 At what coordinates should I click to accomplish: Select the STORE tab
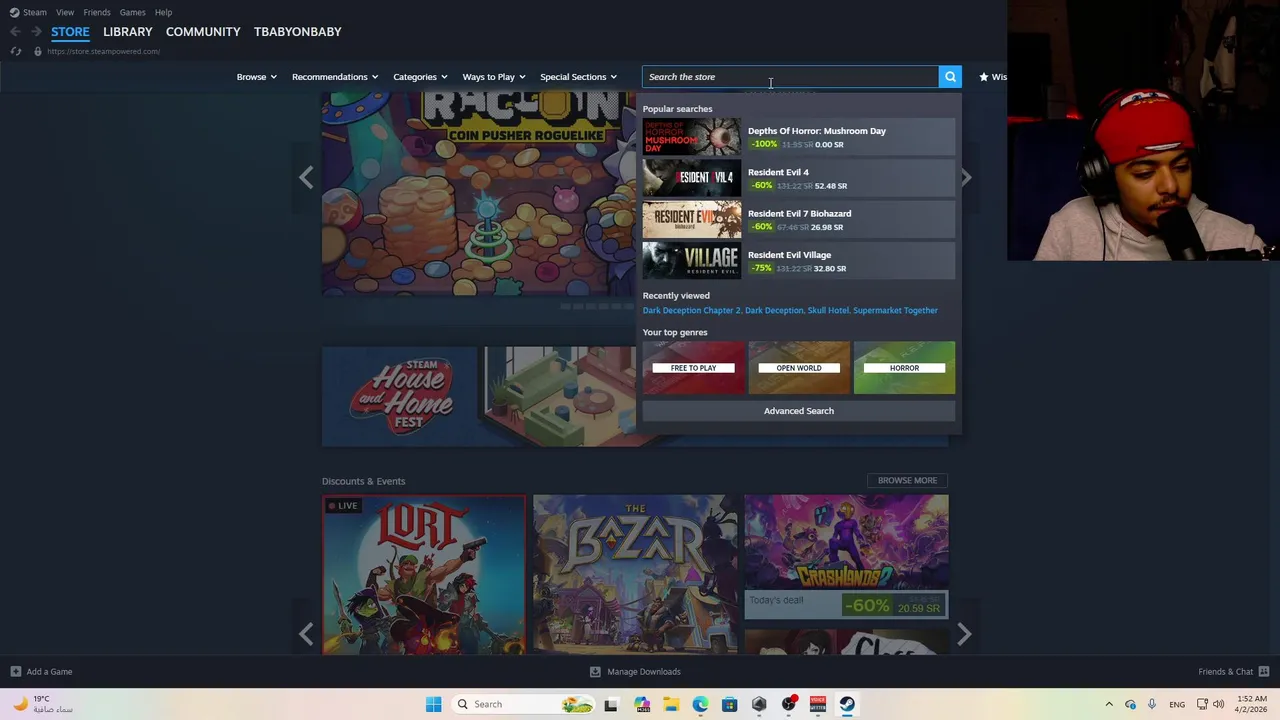(70, 32)
